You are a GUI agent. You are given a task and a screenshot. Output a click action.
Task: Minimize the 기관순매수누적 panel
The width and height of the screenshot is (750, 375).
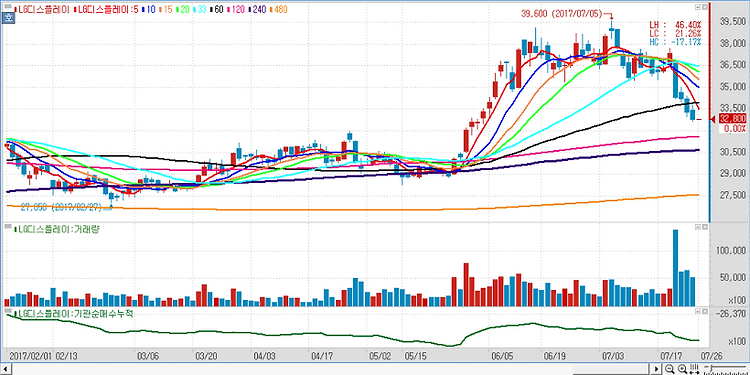coord(697,312)
